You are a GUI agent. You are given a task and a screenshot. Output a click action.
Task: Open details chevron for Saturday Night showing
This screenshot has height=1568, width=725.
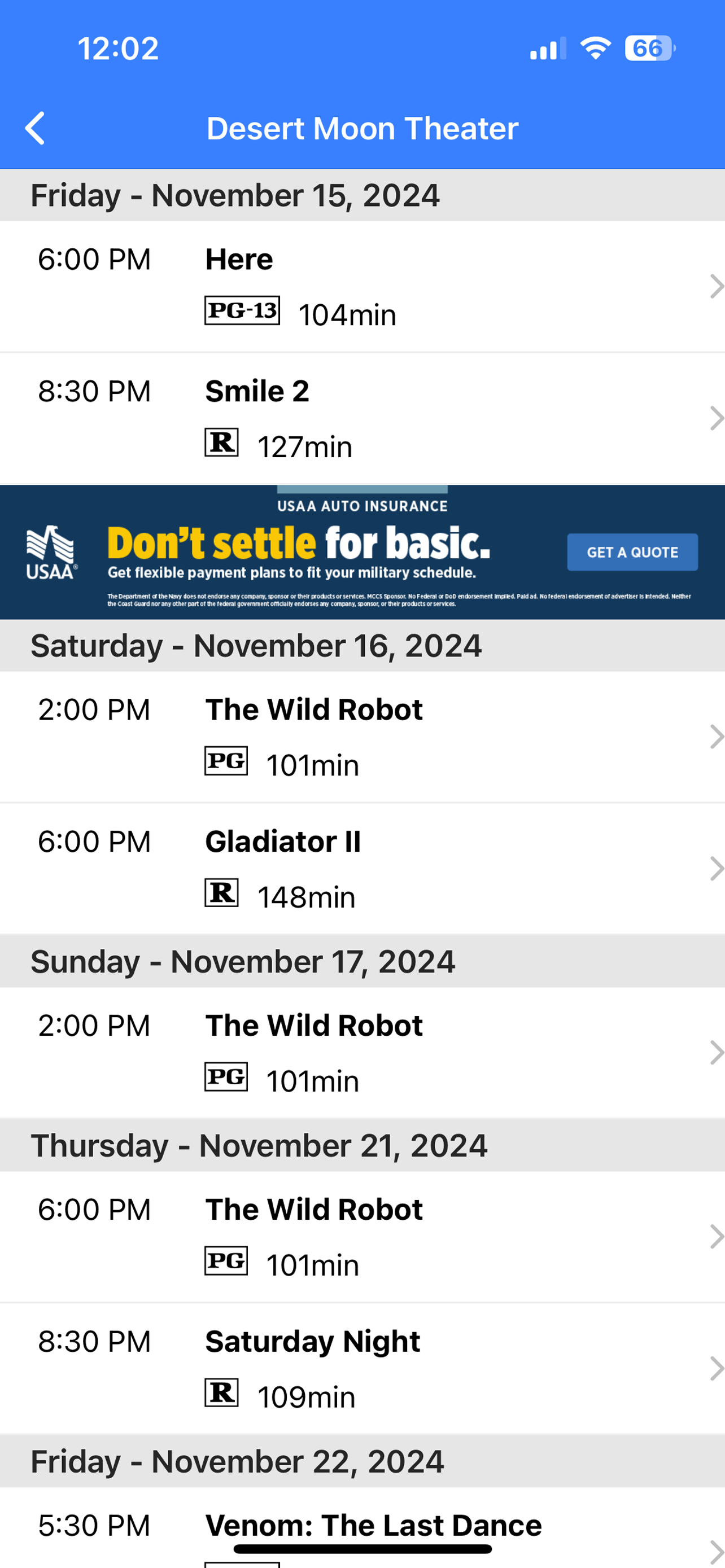click(716, 1368)
